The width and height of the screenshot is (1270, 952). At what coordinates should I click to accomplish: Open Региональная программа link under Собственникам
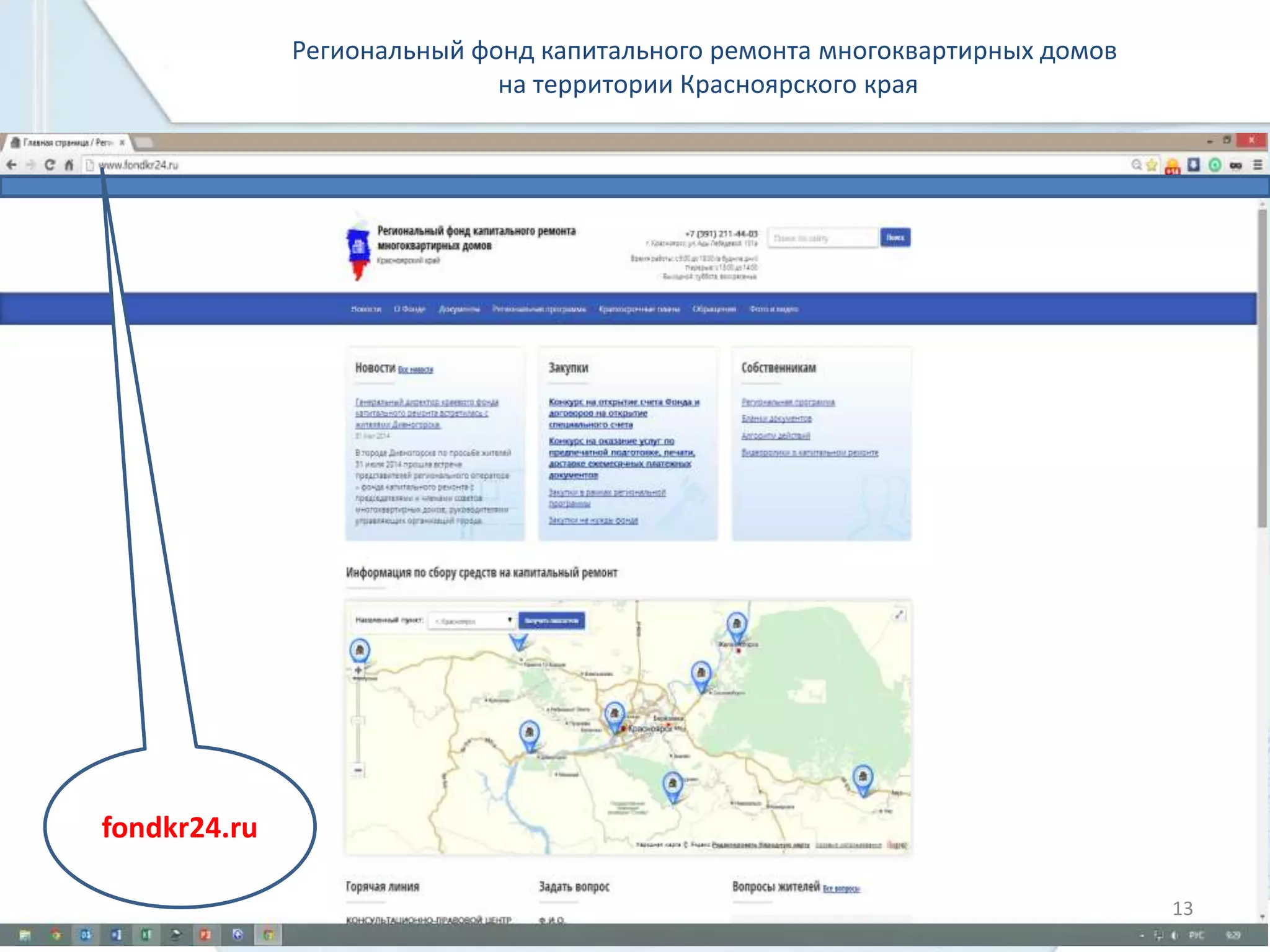[788, 402]
